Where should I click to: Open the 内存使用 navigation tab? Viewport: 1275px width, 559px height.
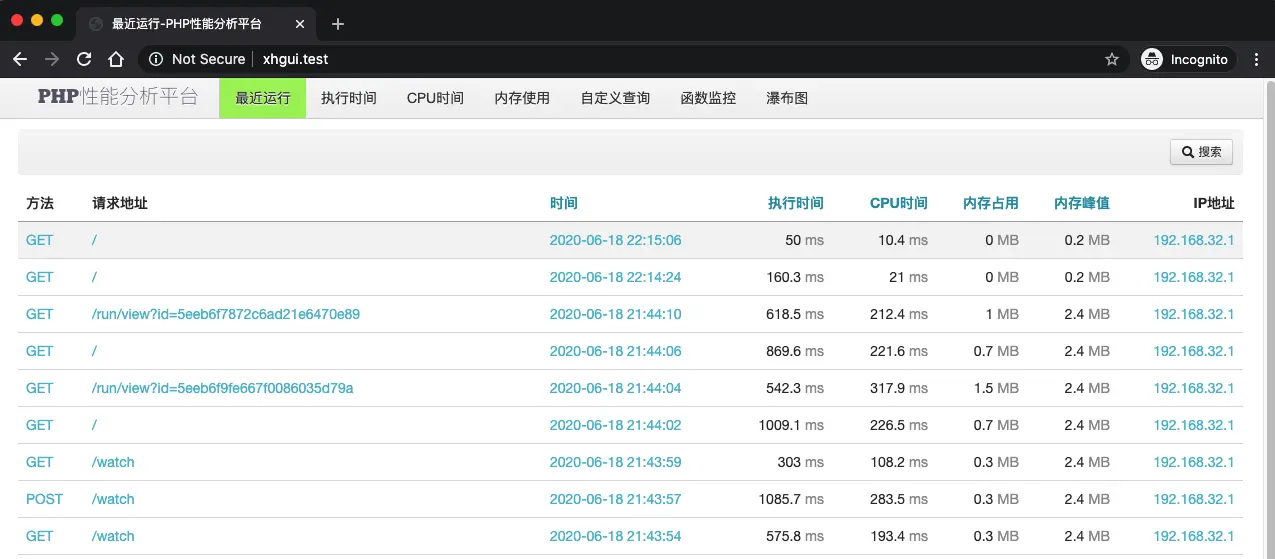pyautogui.click(x=522, y=98)
